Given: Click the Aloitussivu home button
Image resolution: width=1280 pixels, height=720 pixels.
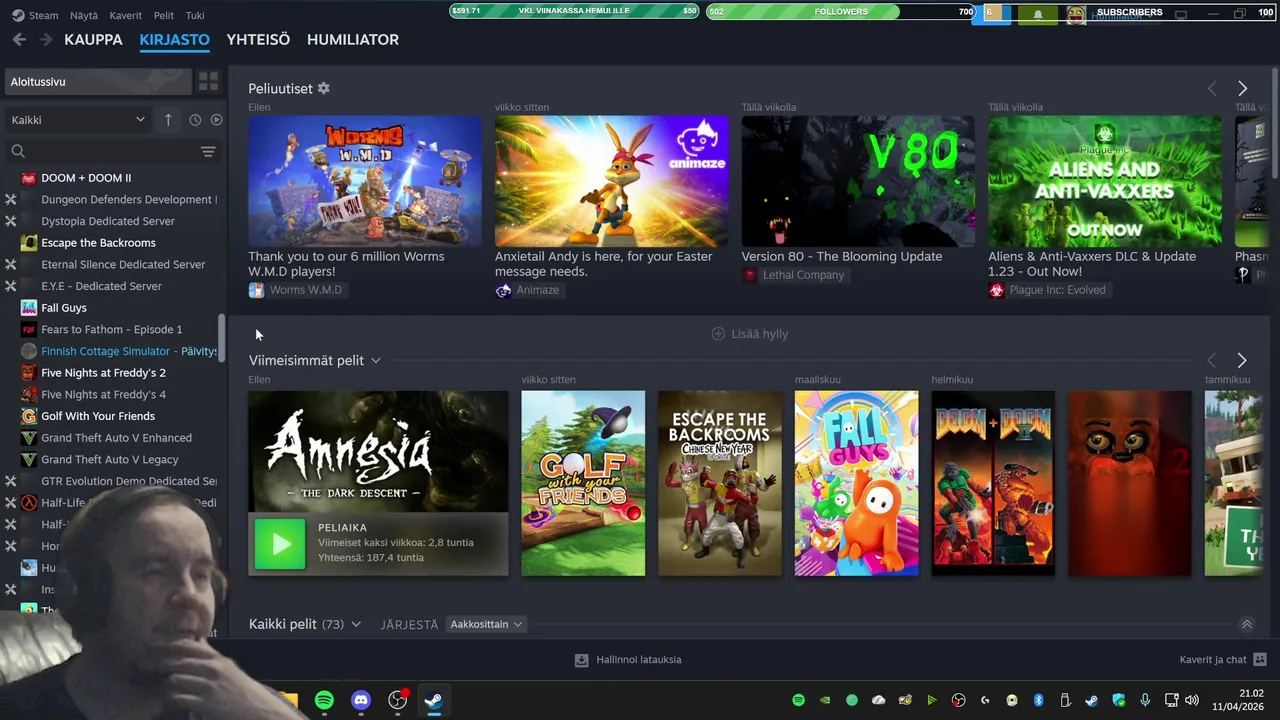Looking at the screenshot, I should (x=98, y=81).
